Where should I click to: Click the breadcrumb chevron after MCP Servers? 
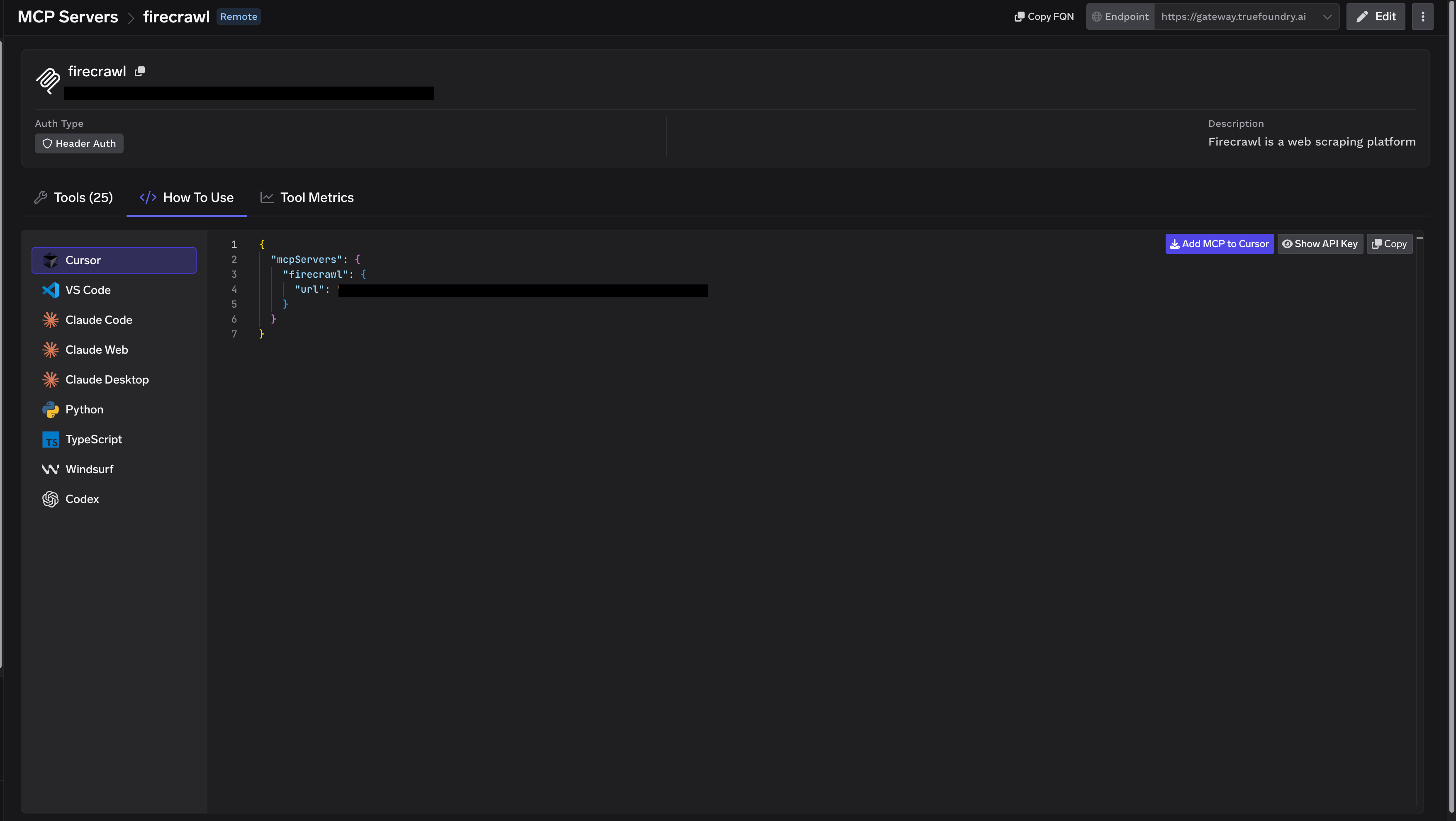pos(131,18)
